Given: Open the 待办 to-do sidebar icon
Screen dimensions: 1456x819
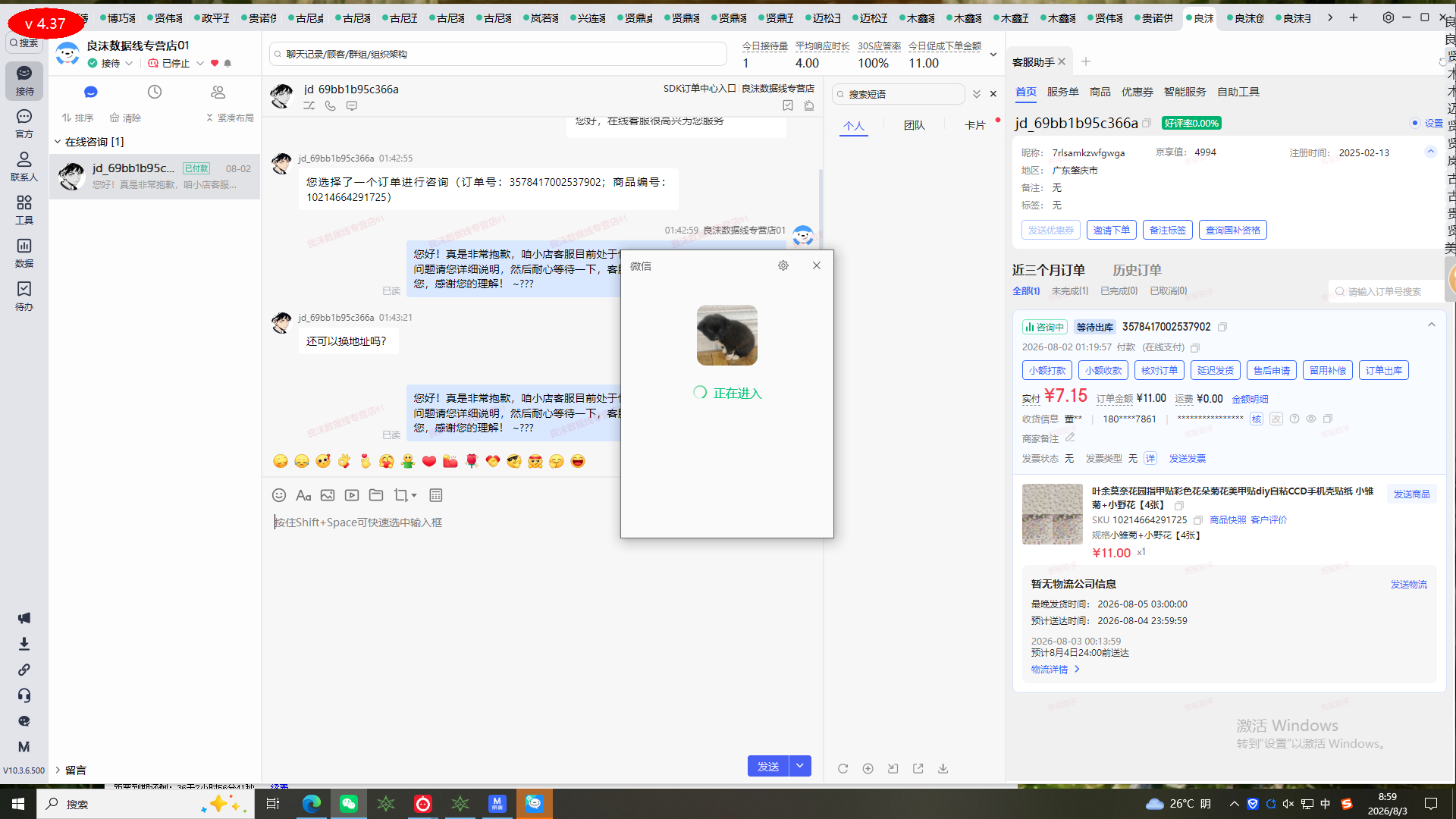Looking at the screenshot, I should click(x=24, y=297).
